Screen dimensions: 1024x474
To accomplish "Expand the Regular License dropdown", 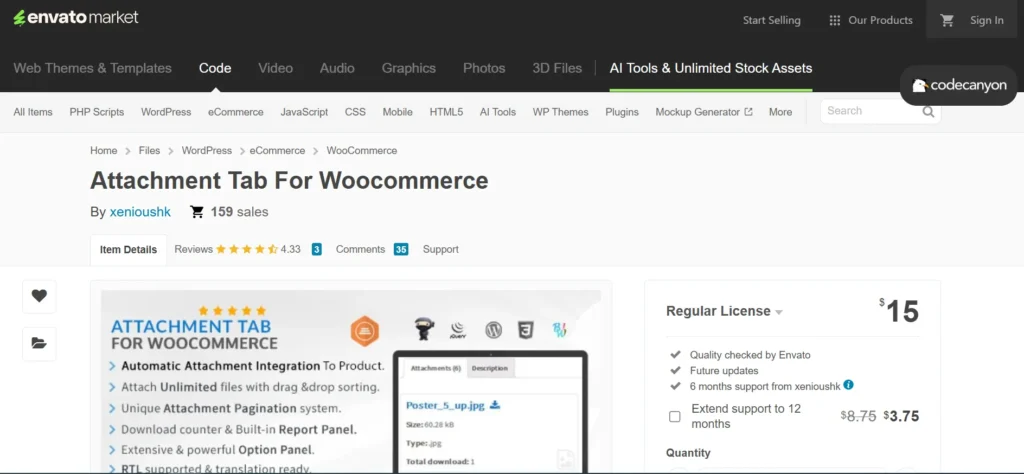I will point(778,312).
